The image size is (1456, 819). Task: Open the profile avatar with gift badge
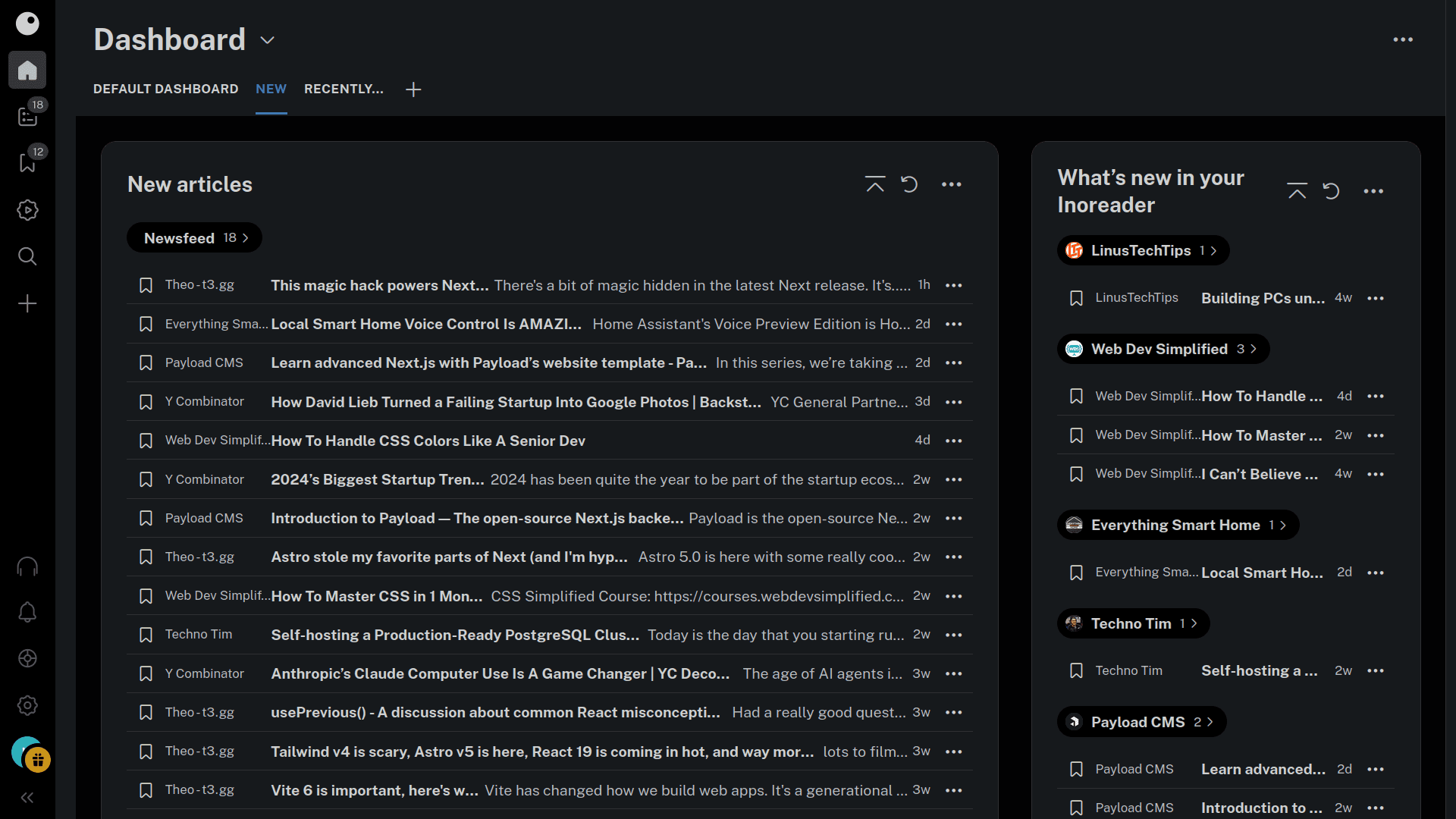[30, 754]
